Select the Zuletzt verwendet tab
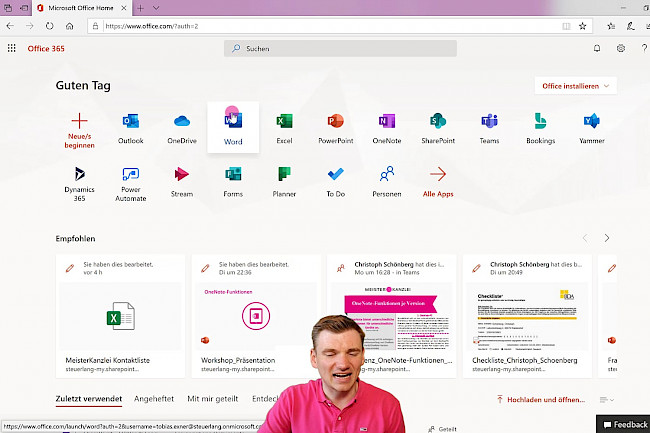 89,399
